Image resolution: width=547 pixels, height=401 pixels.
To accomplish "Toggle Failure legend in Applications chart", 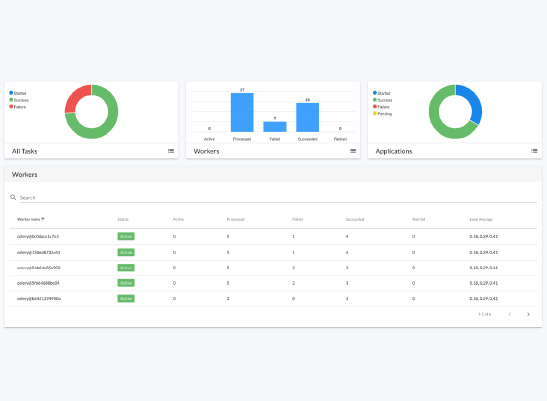I will tap(381, 107).
